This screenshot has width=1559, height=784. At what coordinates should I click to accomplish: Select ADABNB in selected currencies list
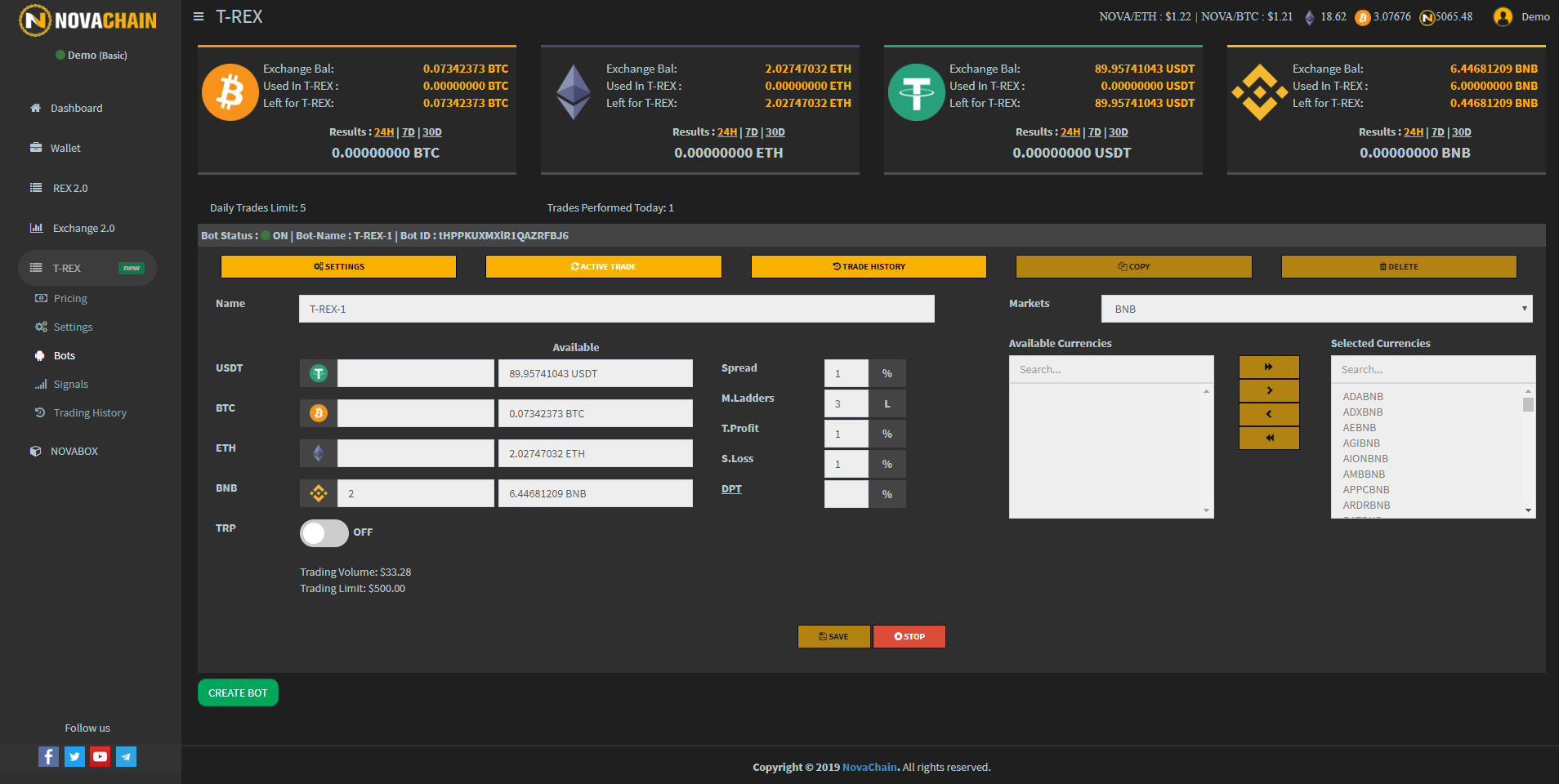[1363, 397]
